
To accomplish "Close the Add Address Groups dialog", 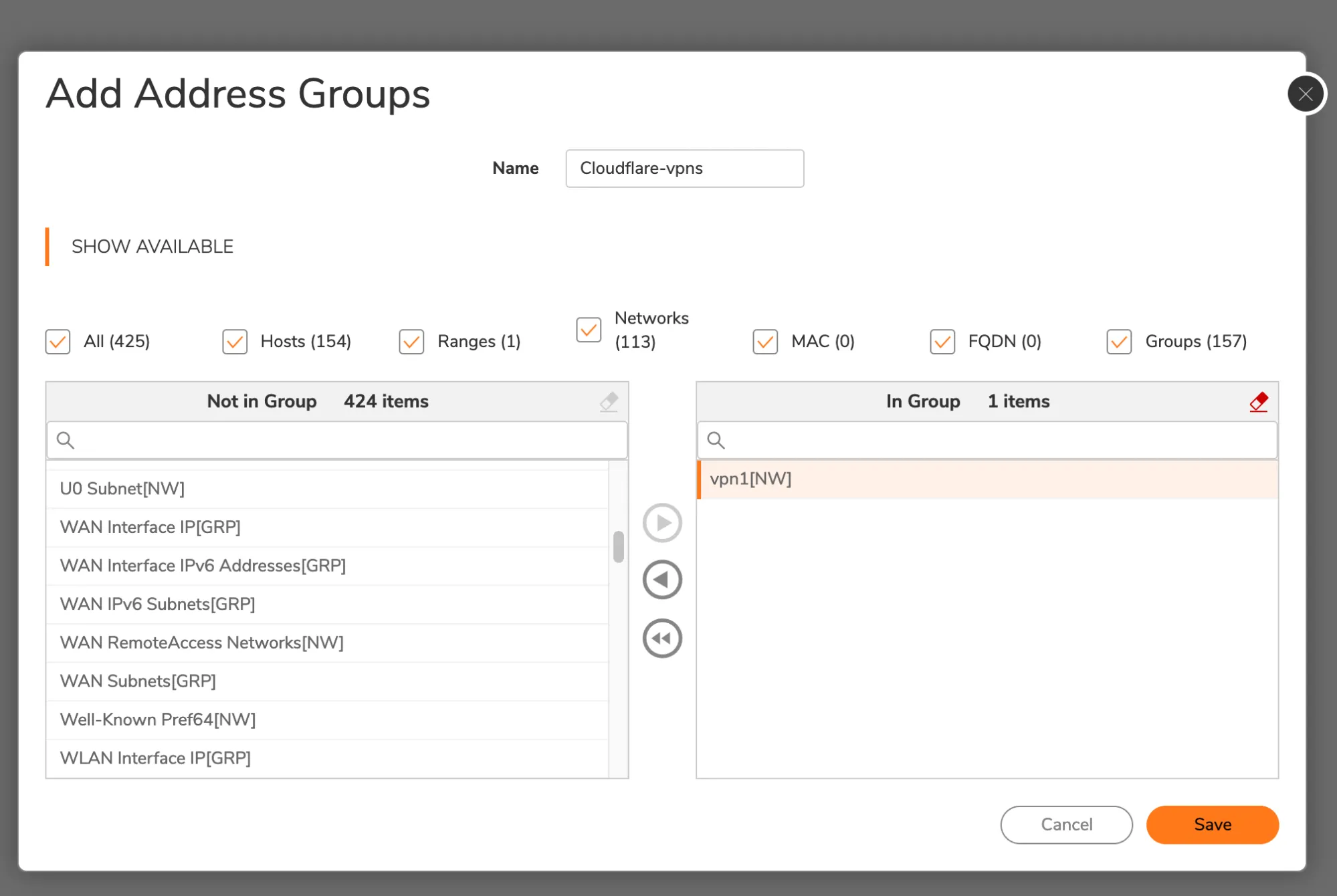I will (x=1305, y=94).
